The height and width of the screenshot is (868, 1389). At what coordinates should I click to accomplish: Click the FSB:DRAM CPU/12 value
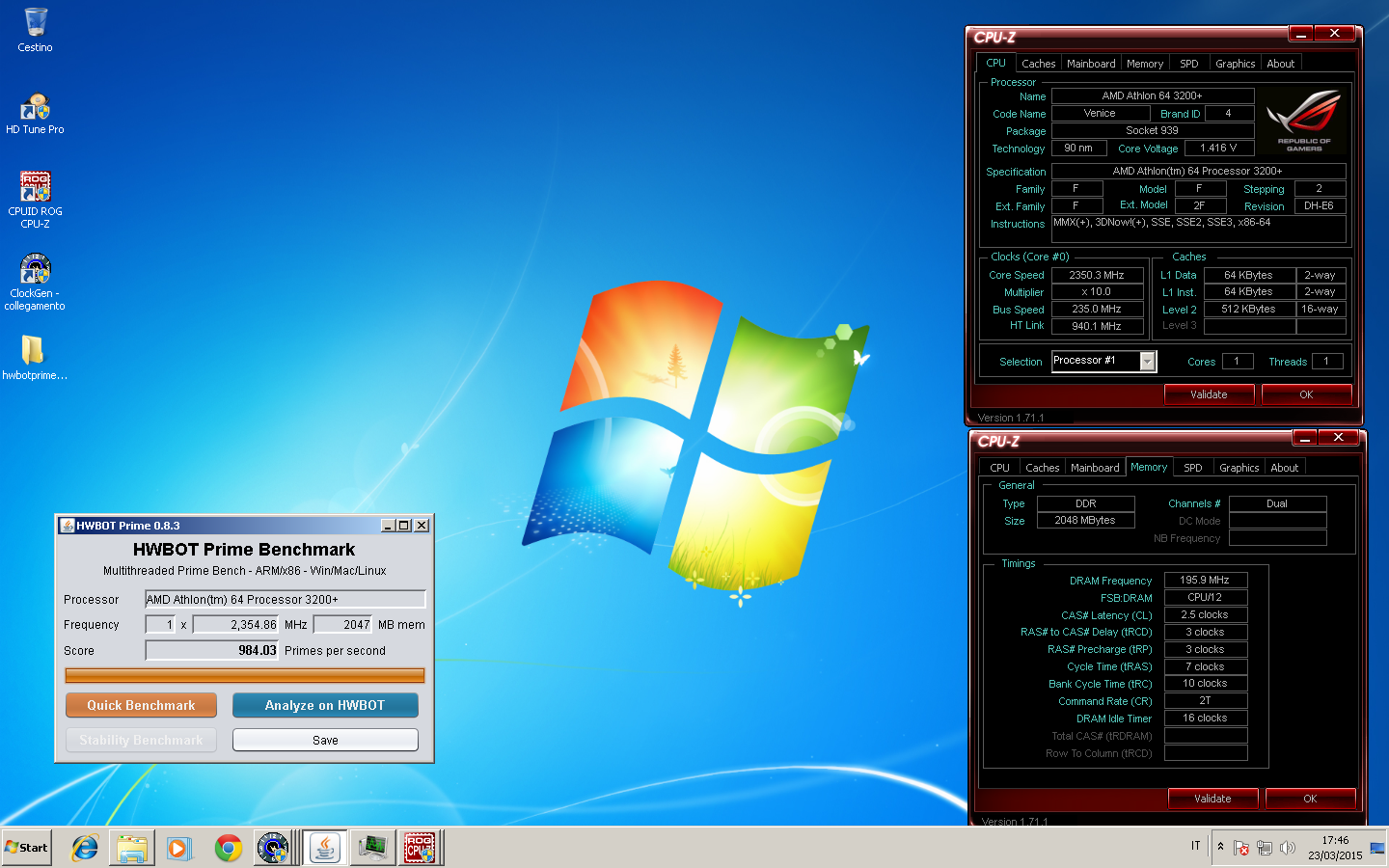click(x=1206, y=598)
